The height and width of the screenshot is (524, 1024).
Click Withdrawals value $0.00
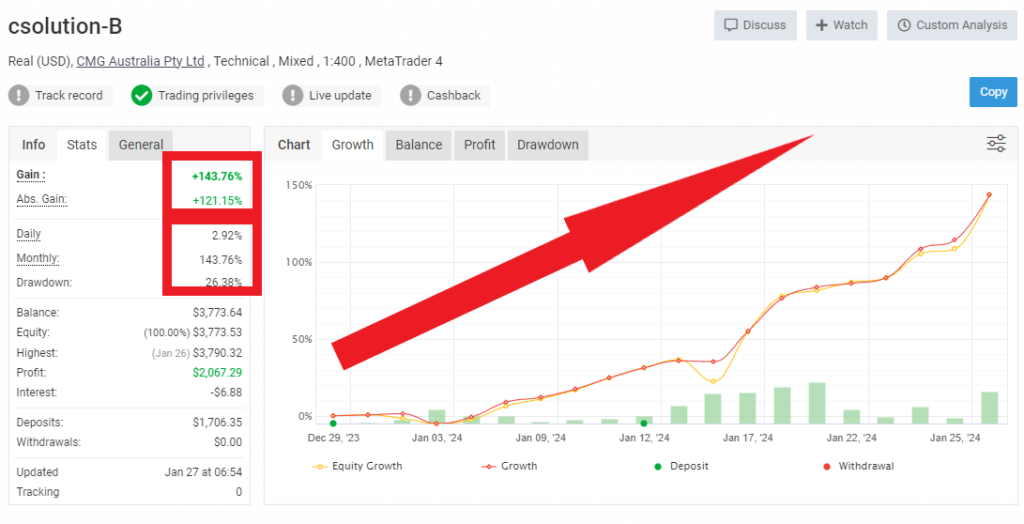click(228, 442)
